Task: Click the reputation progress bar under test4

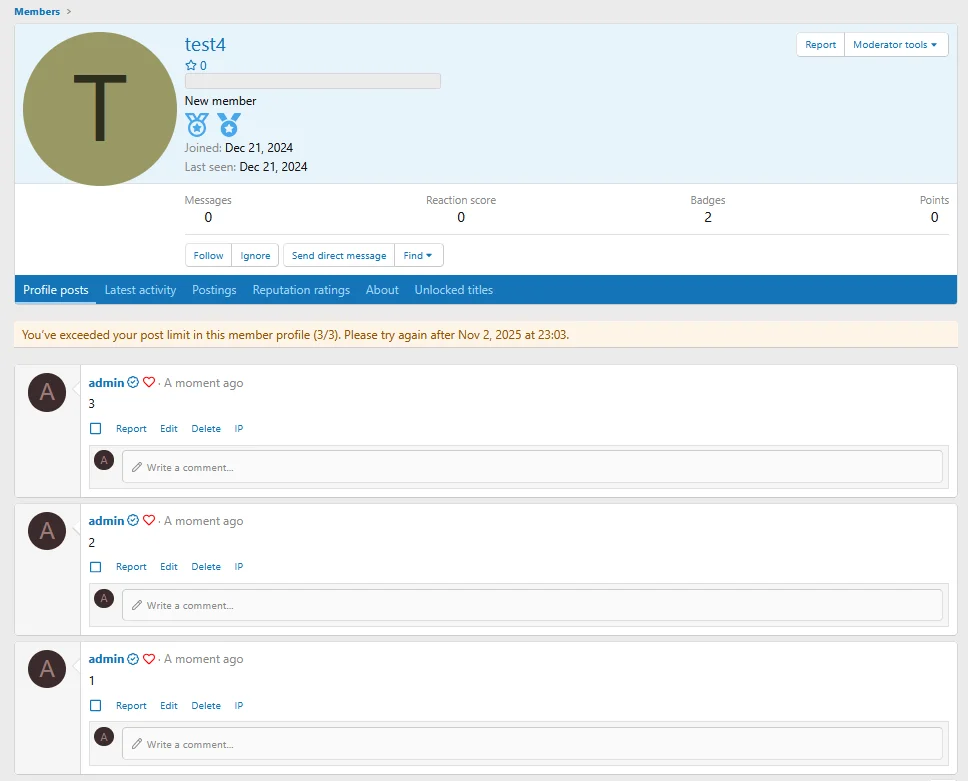Action: [312, 81]
